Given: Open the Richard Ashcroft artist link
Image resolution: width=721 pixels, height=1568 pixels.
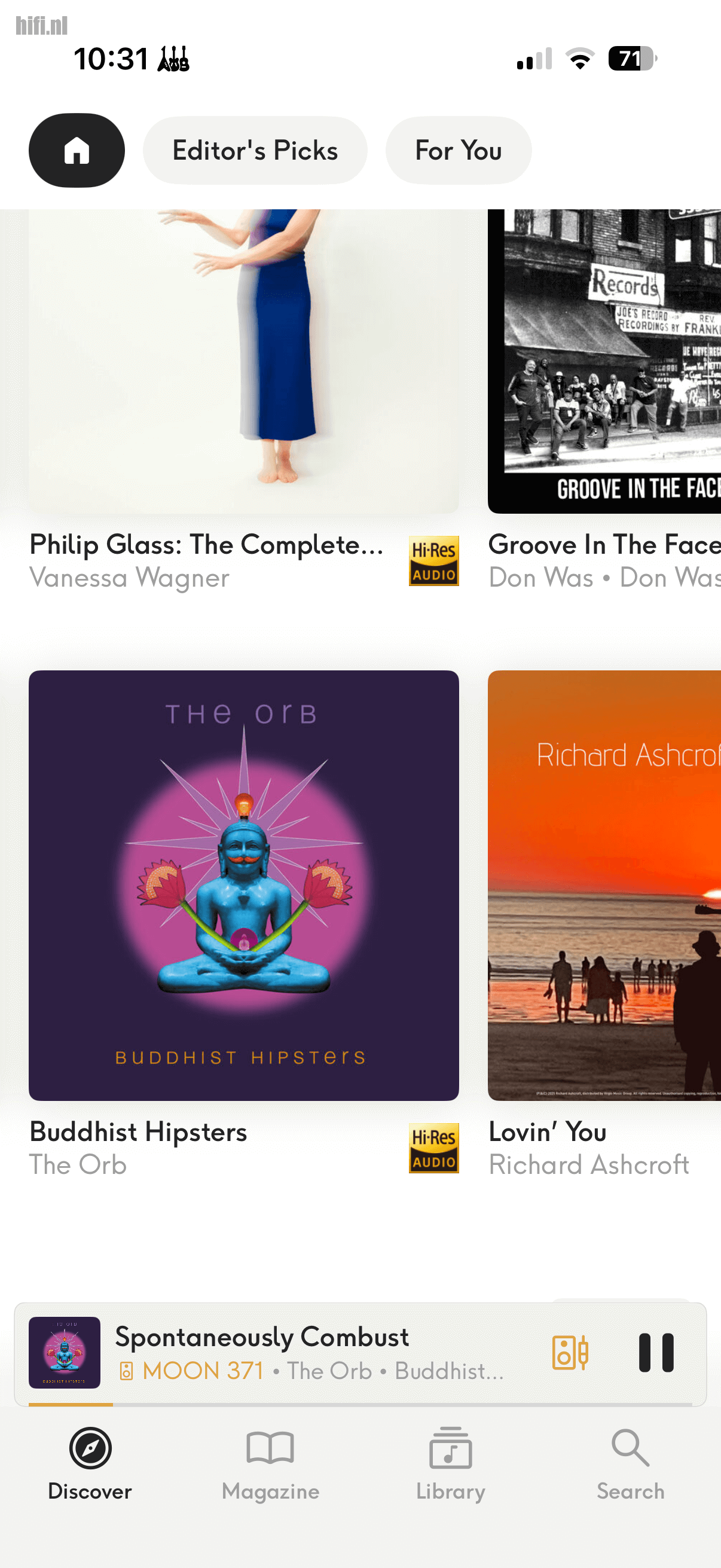Looking at the screenshot, I should pyautogui.click(x=588, y=1165).
